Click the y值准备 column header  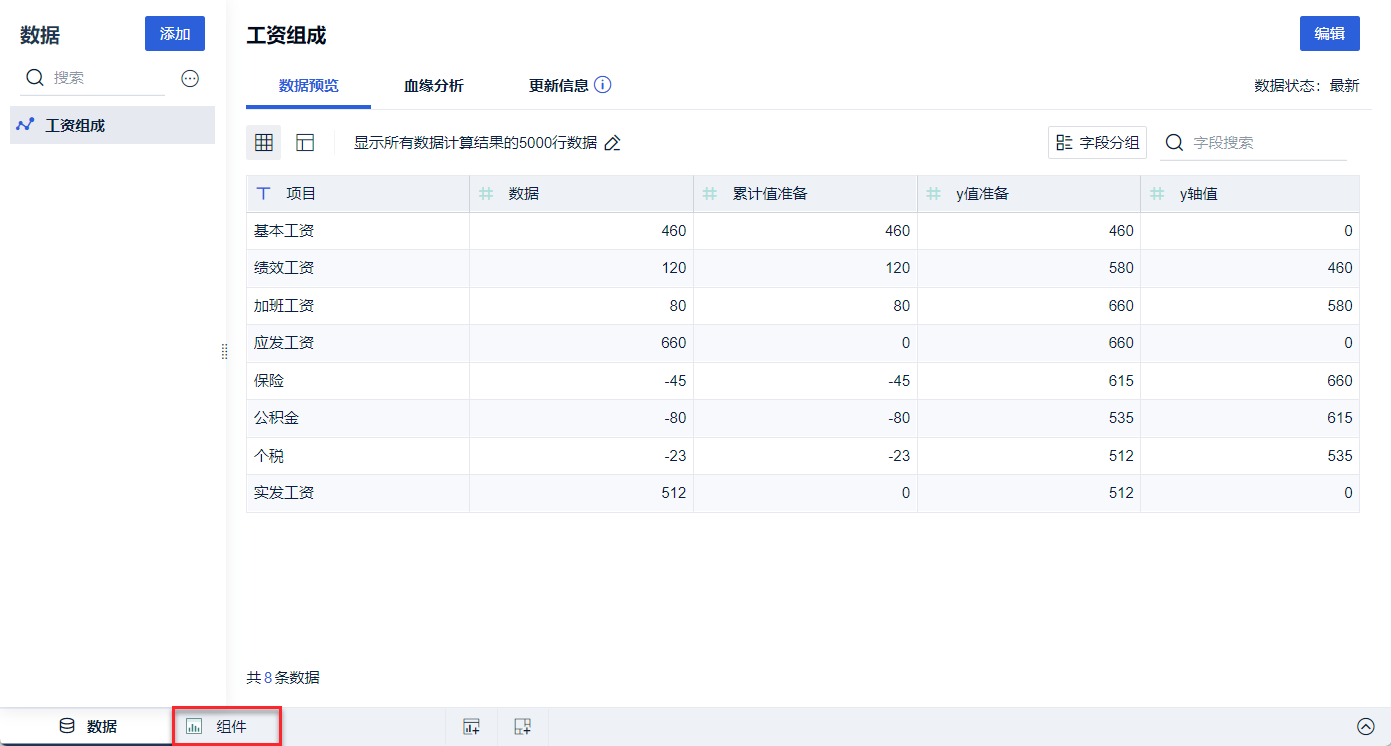[1029, 194]
